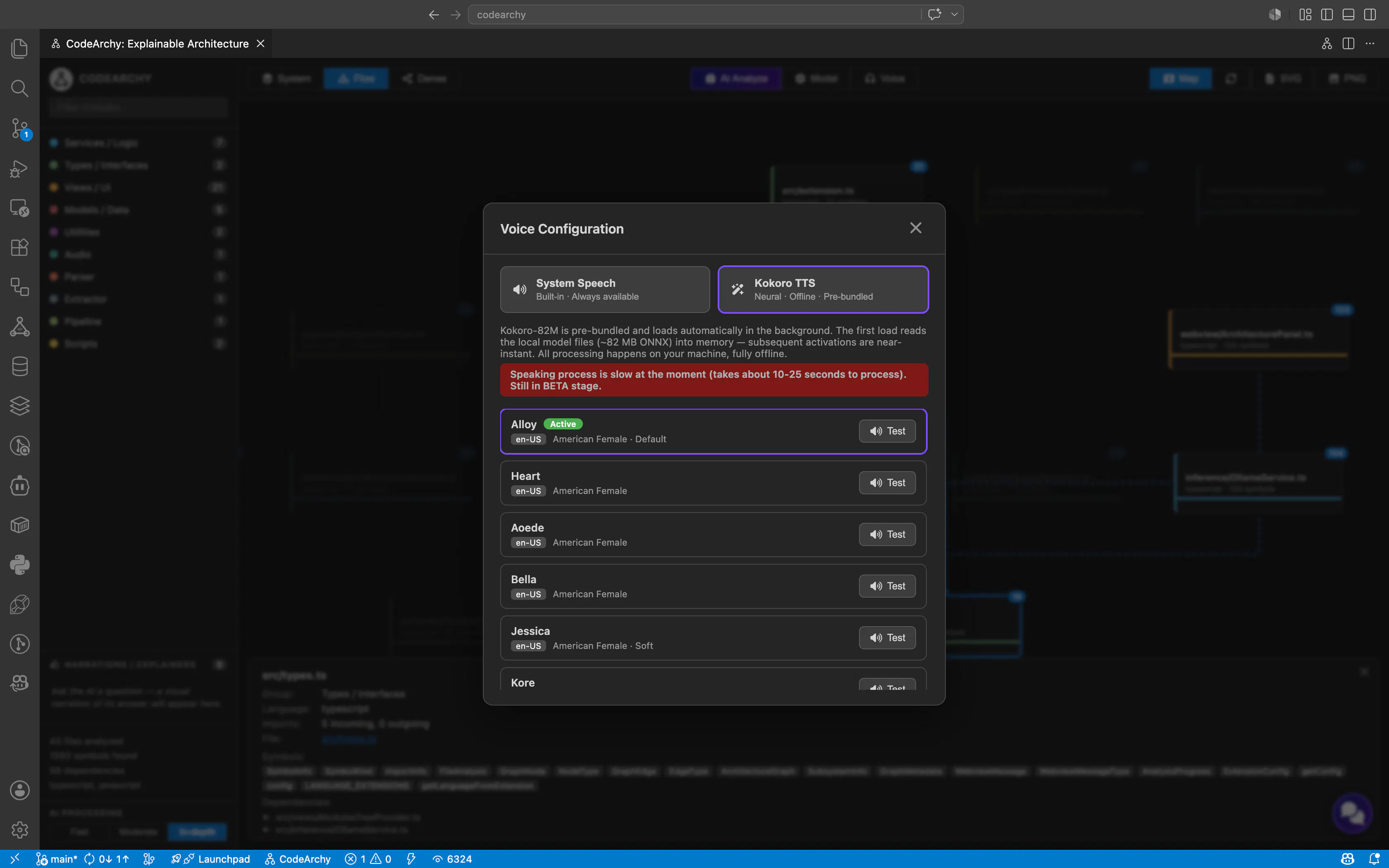The height and width of the screenshot is (868, 1389).
Task: Open the editor More Actions ellipsis
Action: pyautogui.click(x=1370, y=44)
